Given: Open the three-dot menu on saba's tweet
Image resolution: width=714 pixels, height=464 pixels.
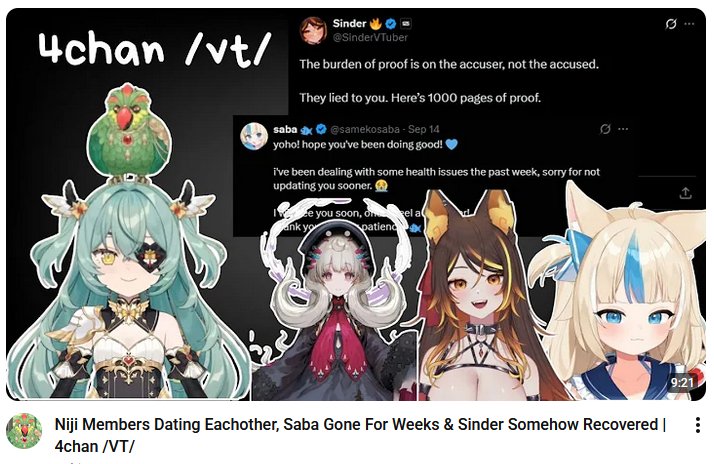Looking at the screenshot, I should click(x=623, y=129).
